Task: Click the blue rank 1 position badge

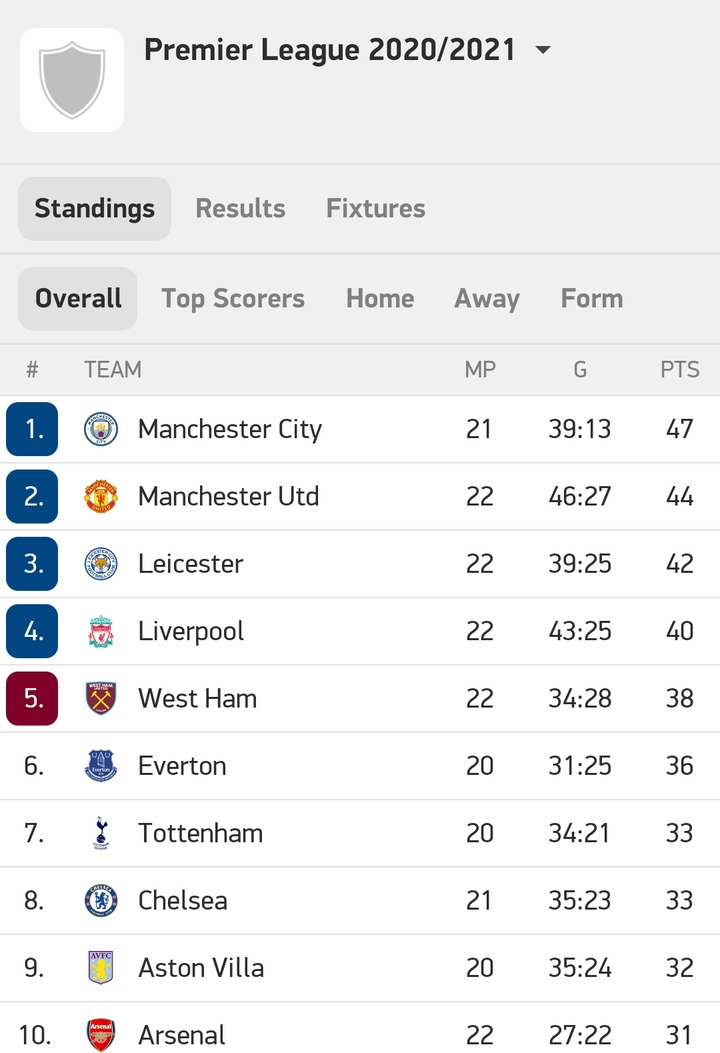Action: click(32, 429)
